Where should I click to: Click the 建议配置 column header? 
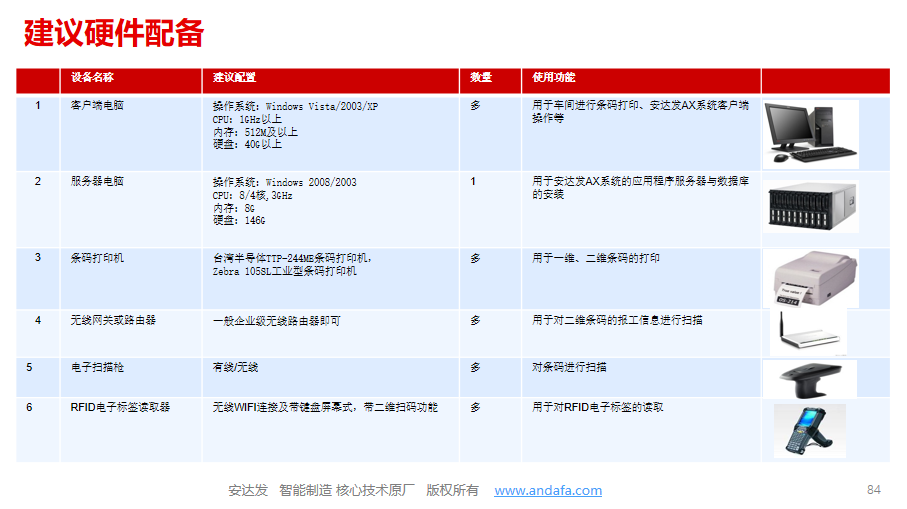tap(234, 78)
